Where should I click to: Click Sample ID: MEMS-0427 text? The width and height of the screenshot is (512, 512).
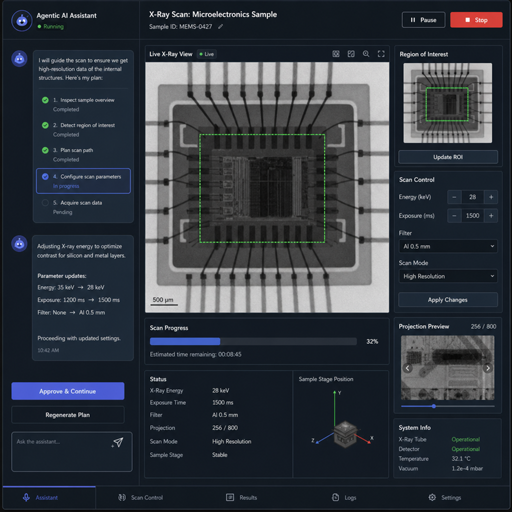pos(180,27)
